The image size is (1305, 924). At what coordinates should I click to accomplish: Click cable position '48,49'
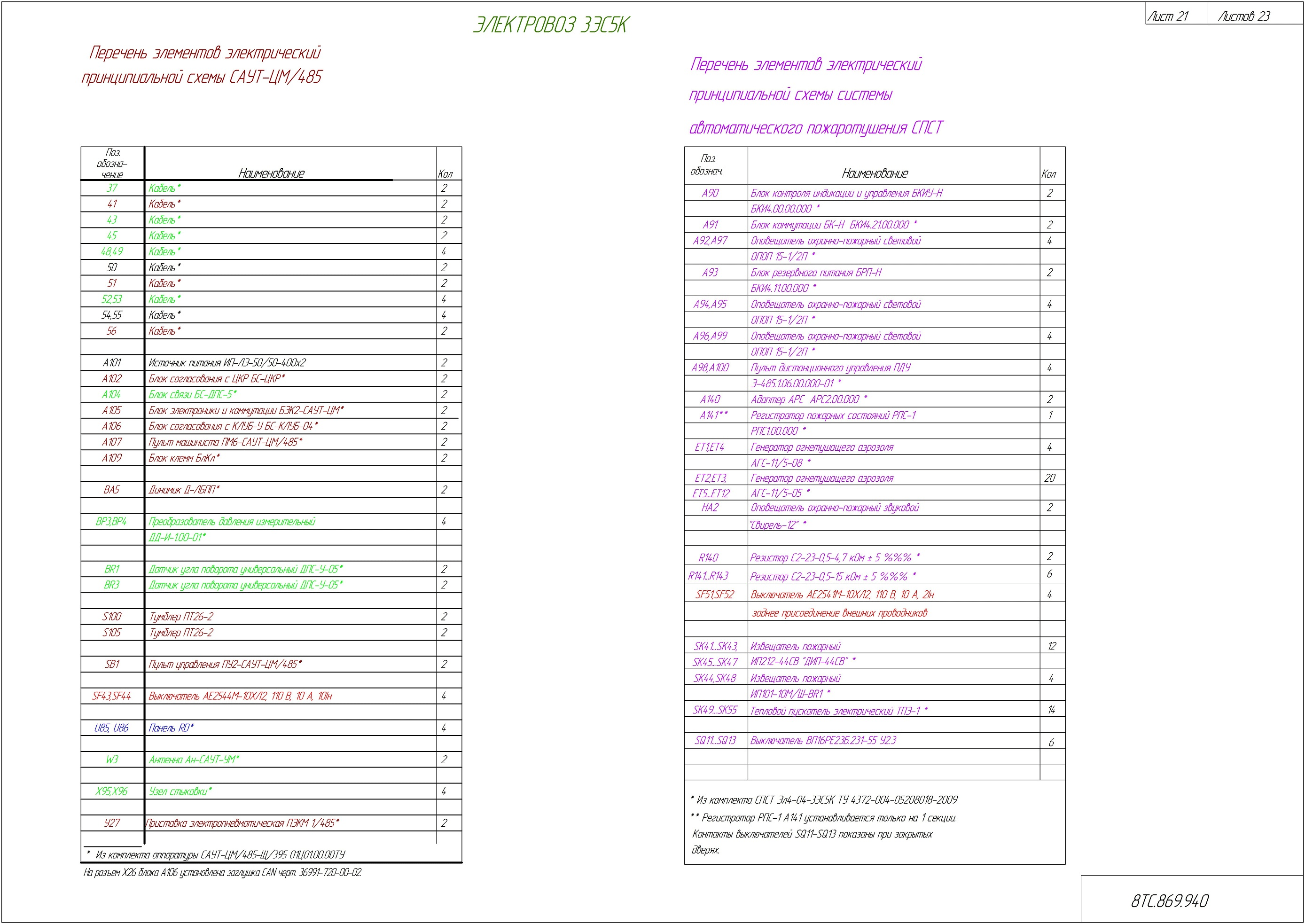pyautogui.click(x=112, y=251)
